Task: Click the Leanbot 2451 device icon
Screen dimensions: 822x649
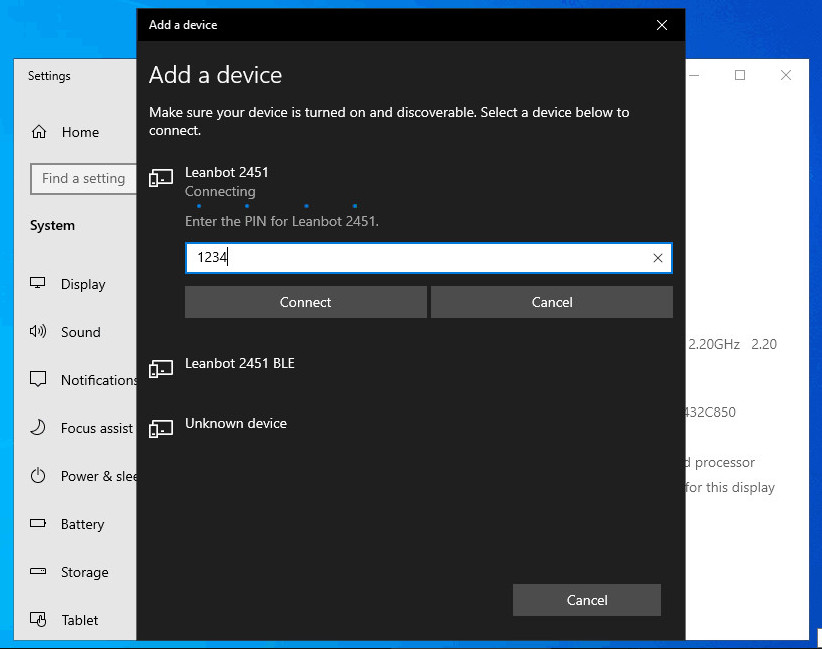Action: [x=161, y=178]
